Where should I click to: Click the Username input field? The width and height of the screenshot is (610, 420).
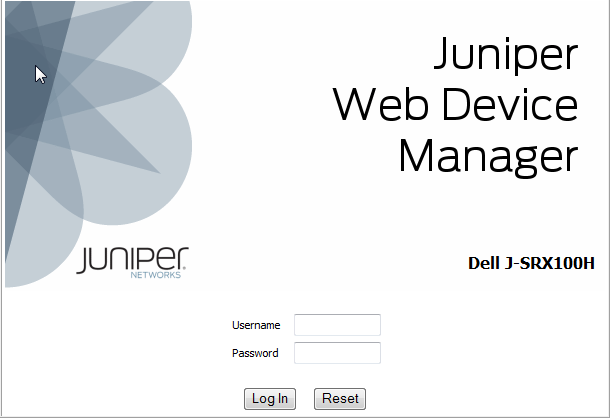(337, 325)
